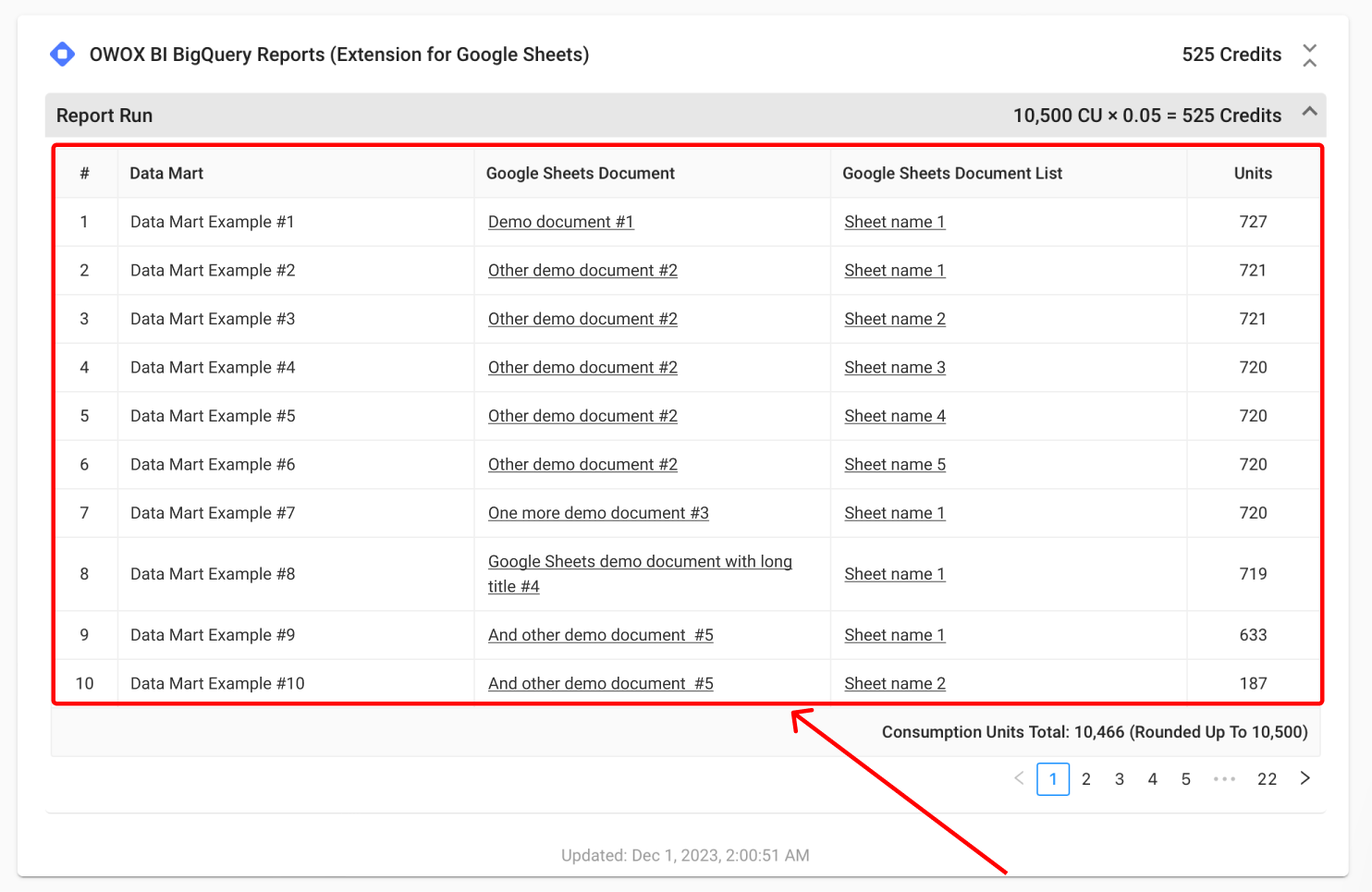
Task: Open One more demo document #3 link
Action: 598,513
